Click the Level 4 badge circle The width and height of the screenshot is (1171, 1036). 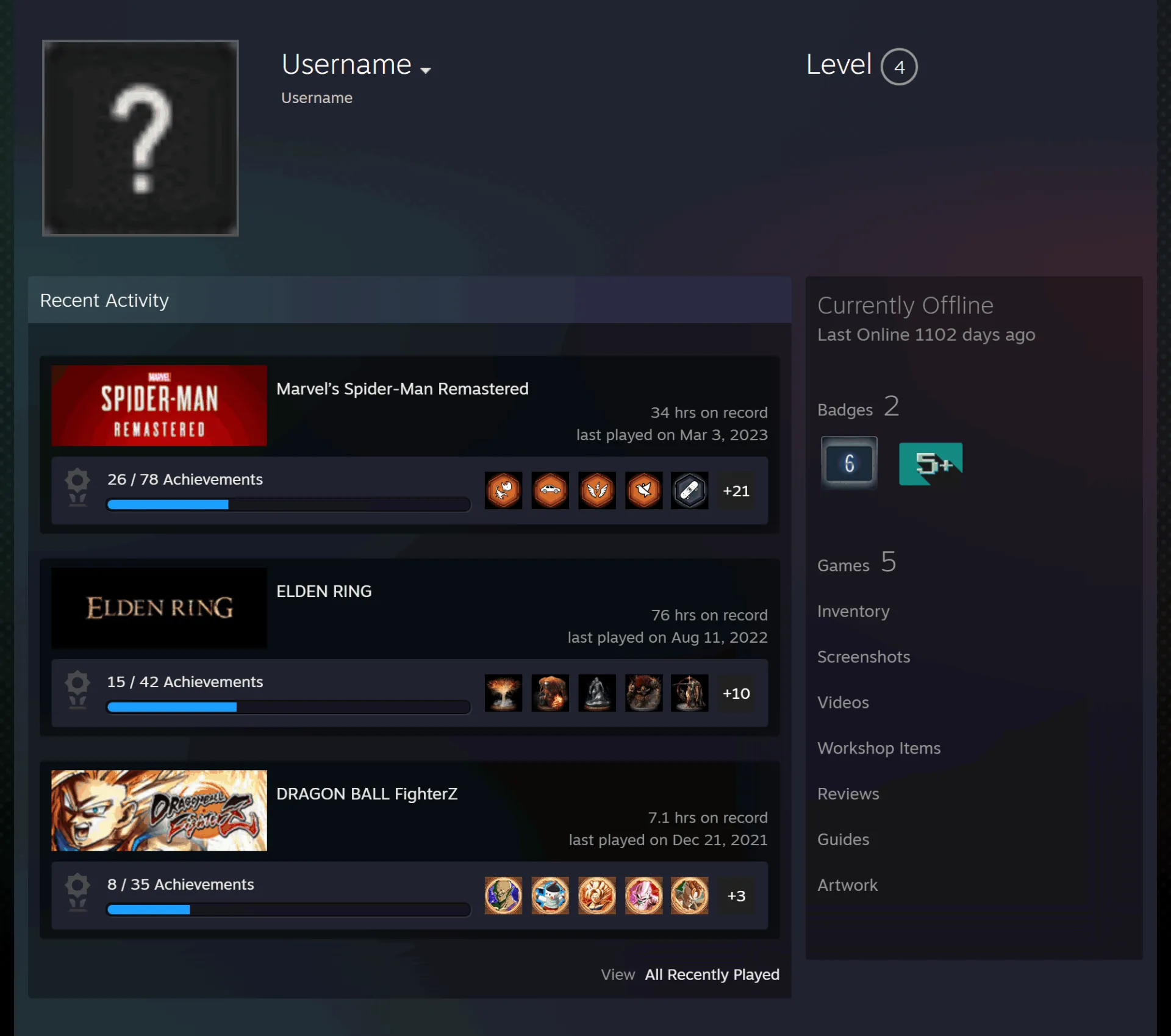click(x=899, y=66)
